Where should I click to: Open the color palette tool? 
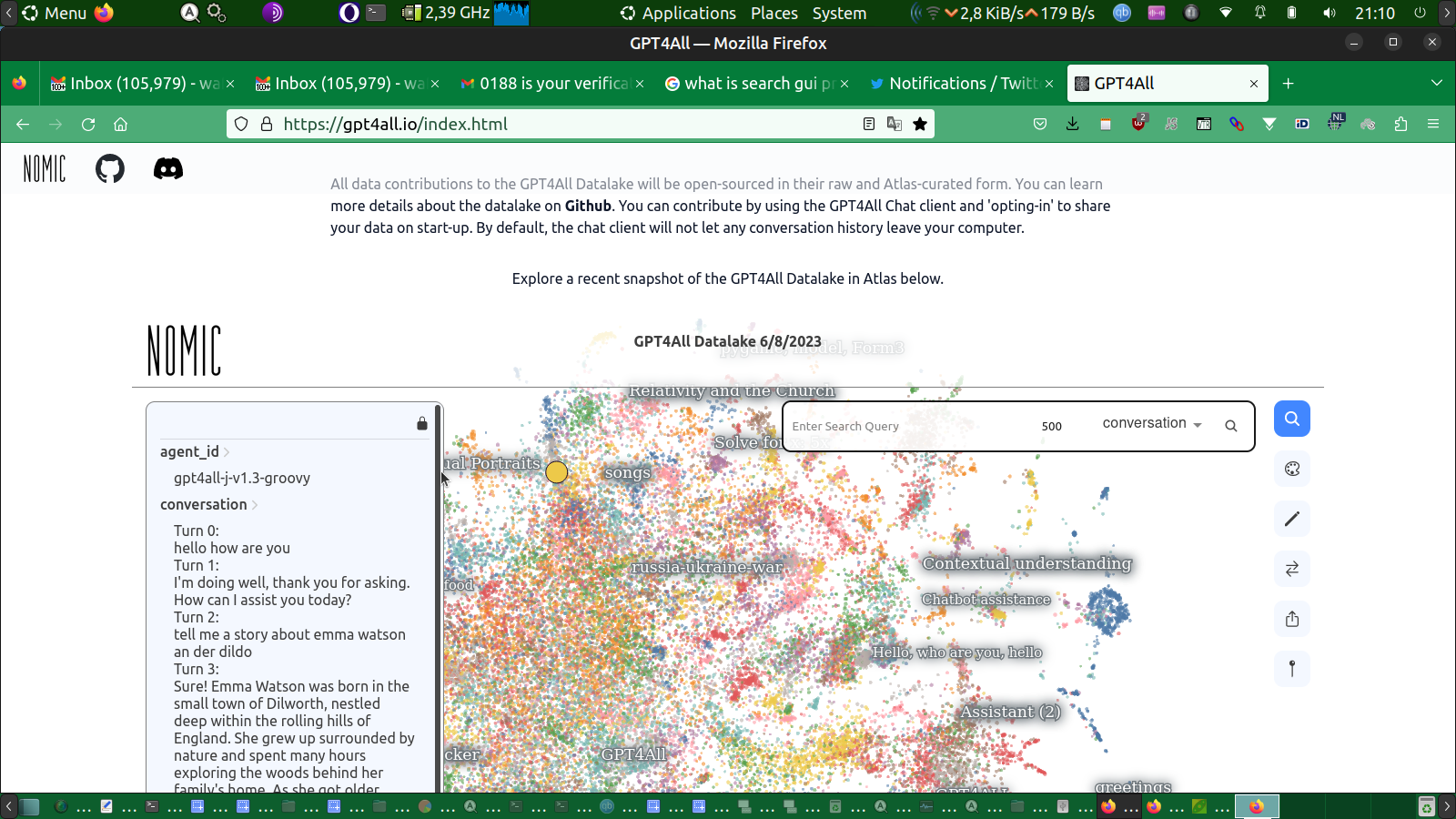pos(1292,469)
